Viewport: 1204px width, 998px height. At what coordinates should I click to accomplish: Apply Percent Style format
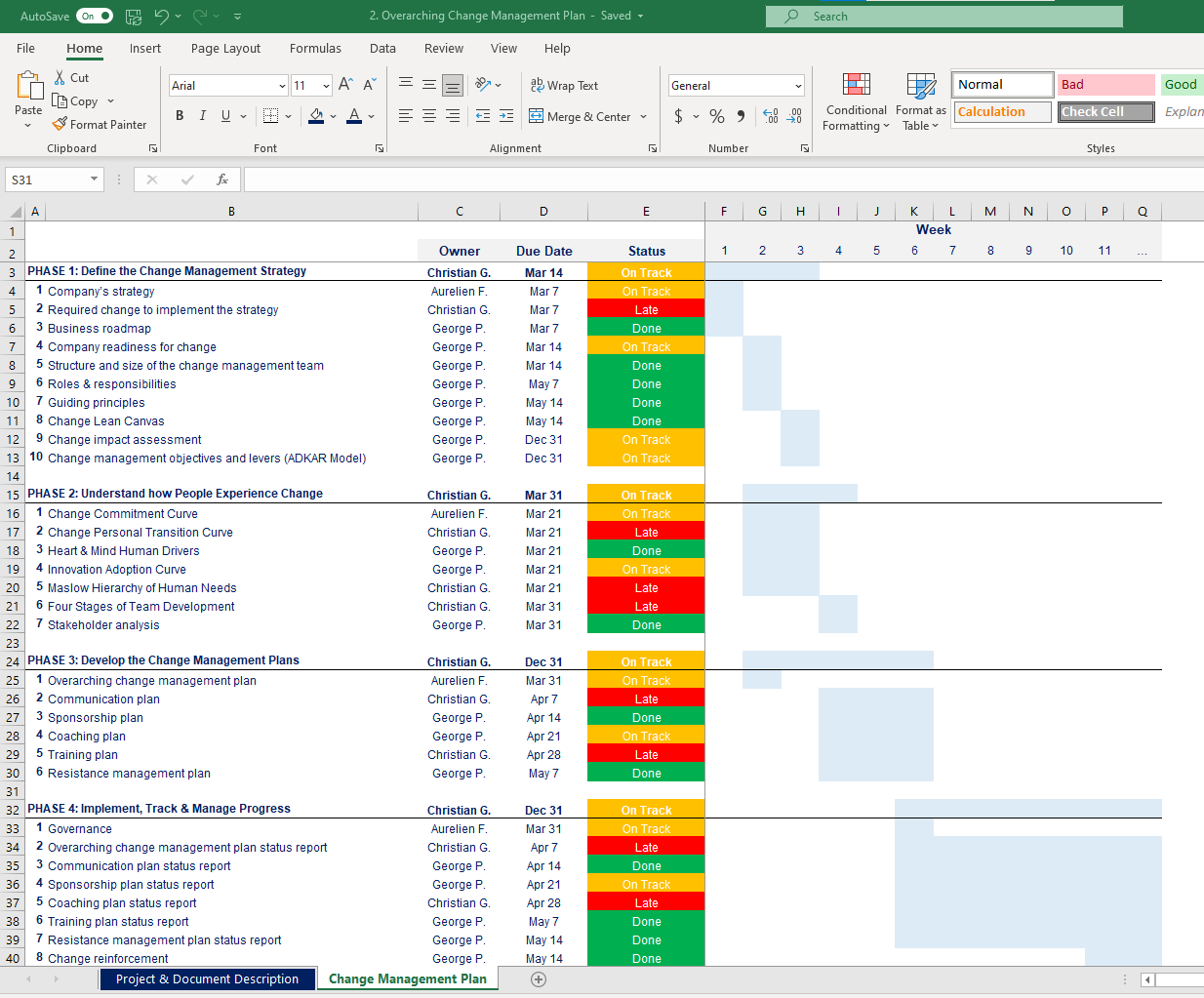point(717,116)
